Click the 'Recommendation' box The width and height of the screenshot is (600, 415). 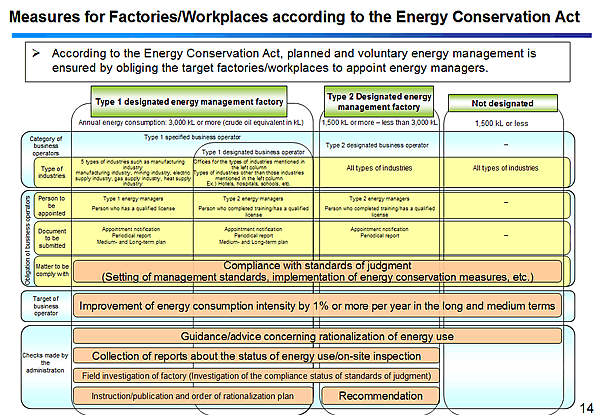click(381, 396)
